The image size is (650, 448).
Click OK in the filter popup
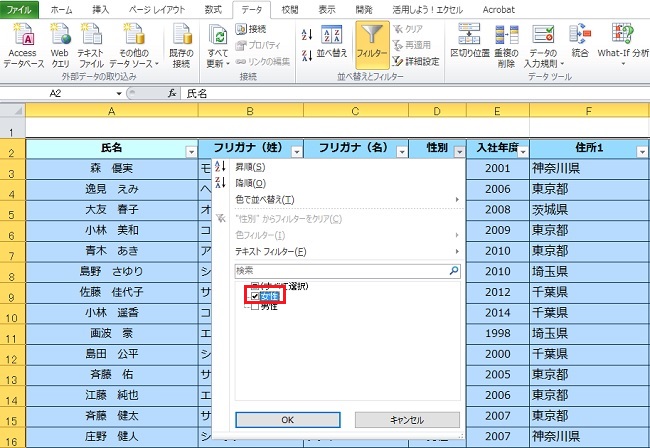(x=288, y=420)
